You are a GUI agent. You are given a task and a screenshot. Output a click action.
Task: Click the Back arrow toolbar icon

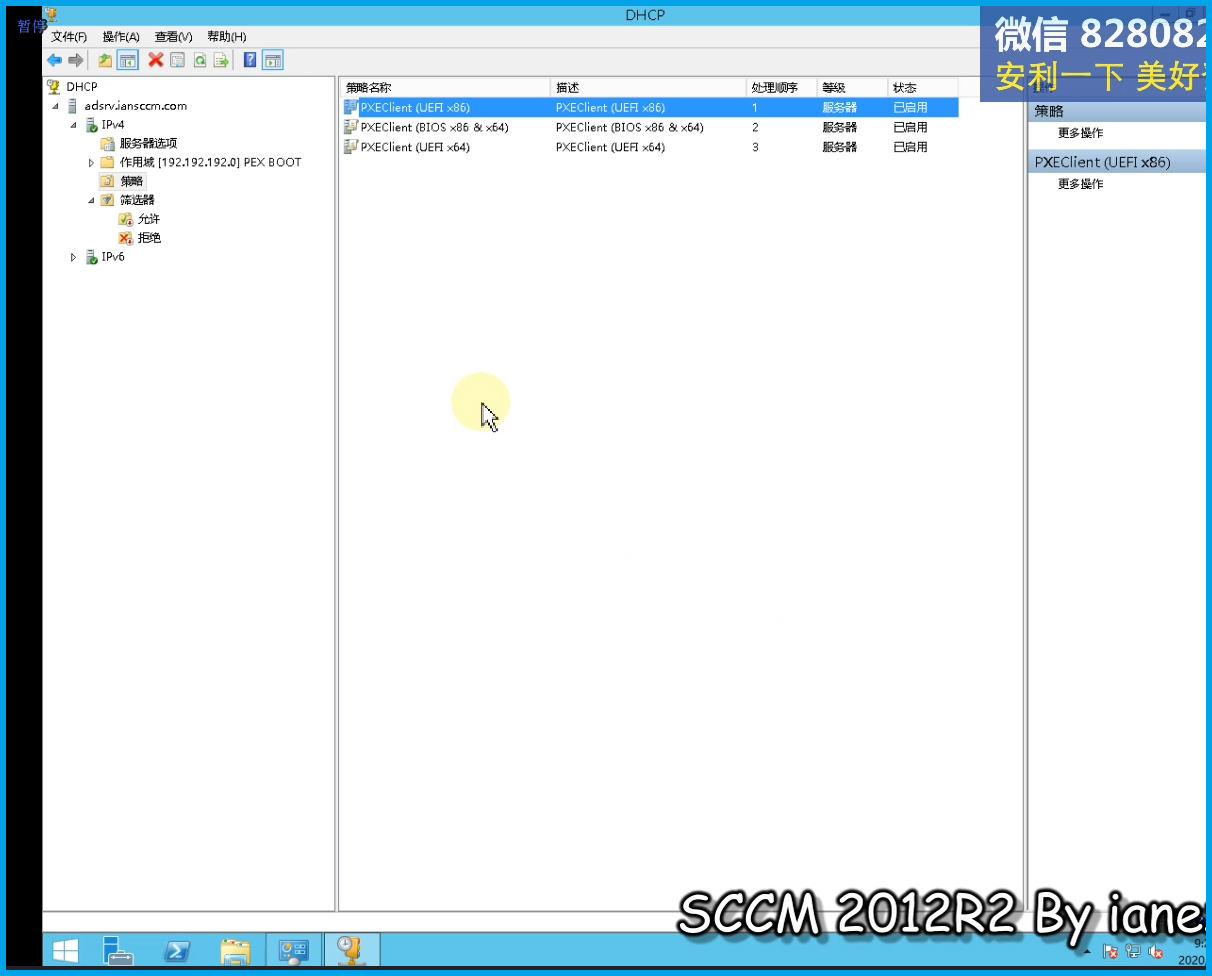pos(54,60)
